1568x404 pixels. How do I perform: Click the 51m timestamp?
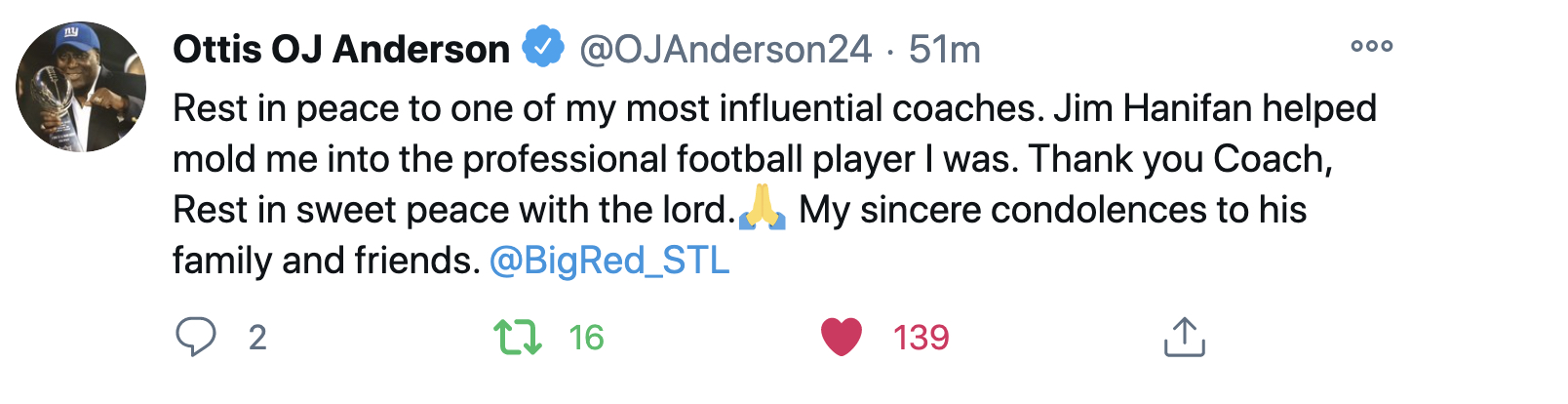(x=944, y=49)
